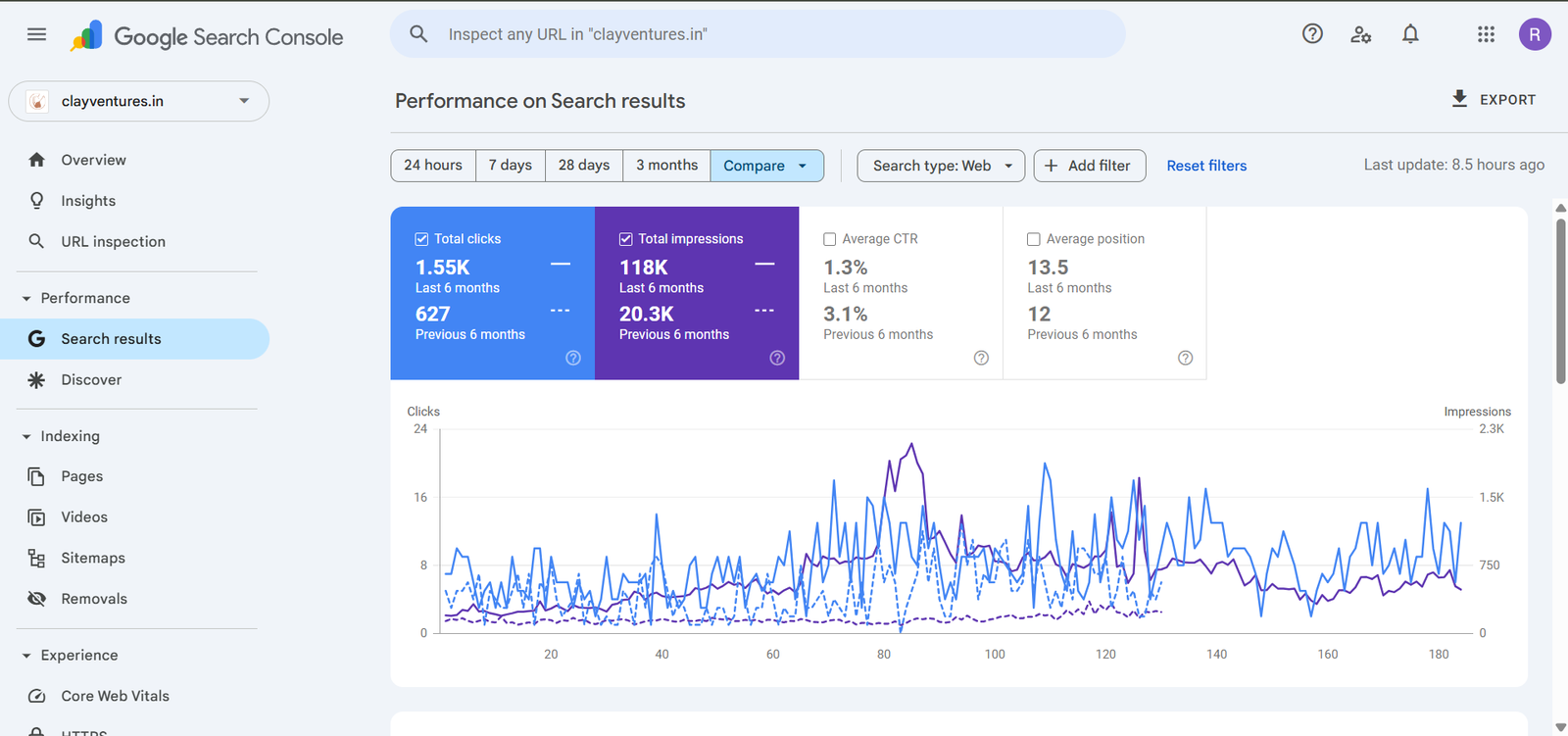The height and width of the screenshot is (736, 1568).
Task: Enable the Average position checkbox
Action: click(1034, 239)
